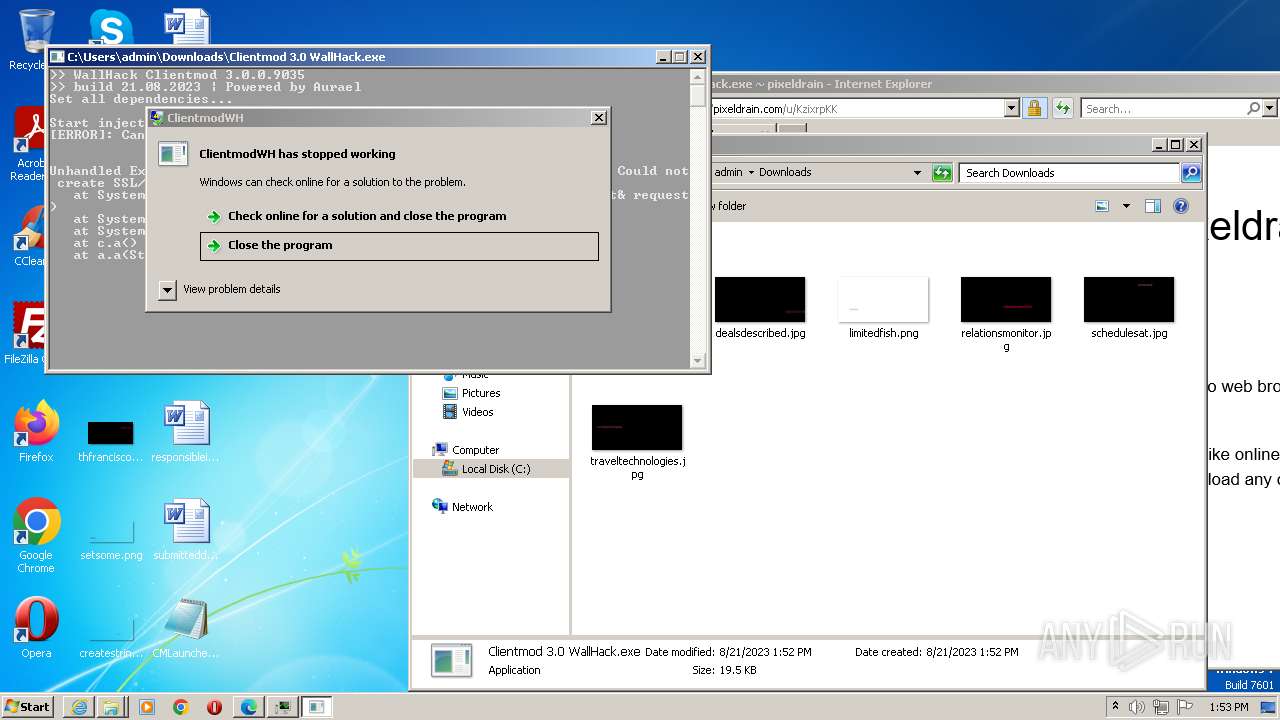Choose 'Close the program' option
The width and height of the screenshot is (1280, 720).
pos(399,246)
